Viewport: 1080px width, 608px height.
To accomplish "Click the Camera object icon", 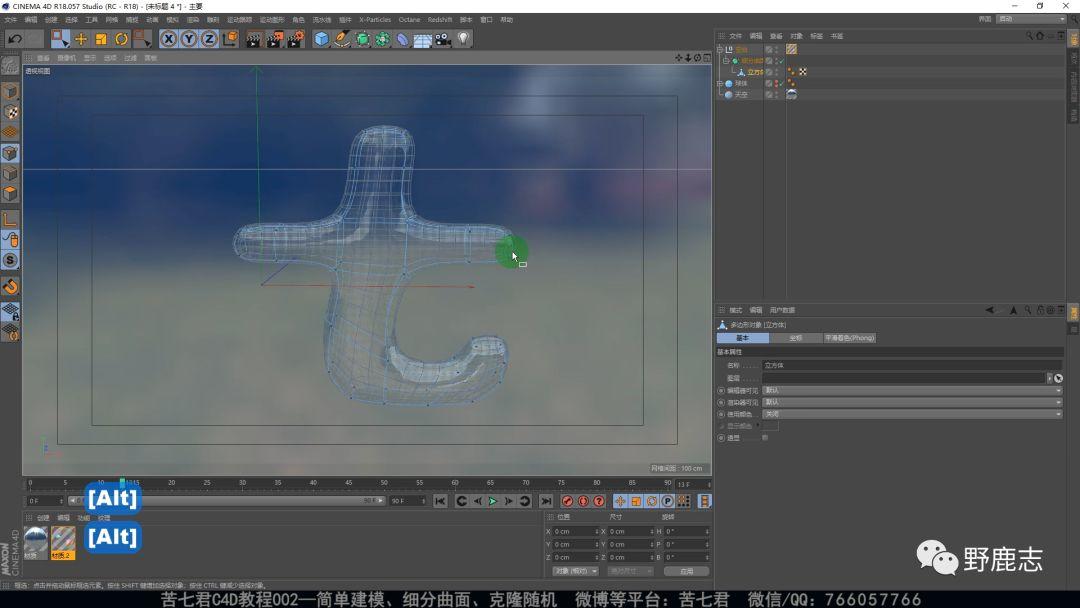I will pyautogui.click(x=442, y=39).
